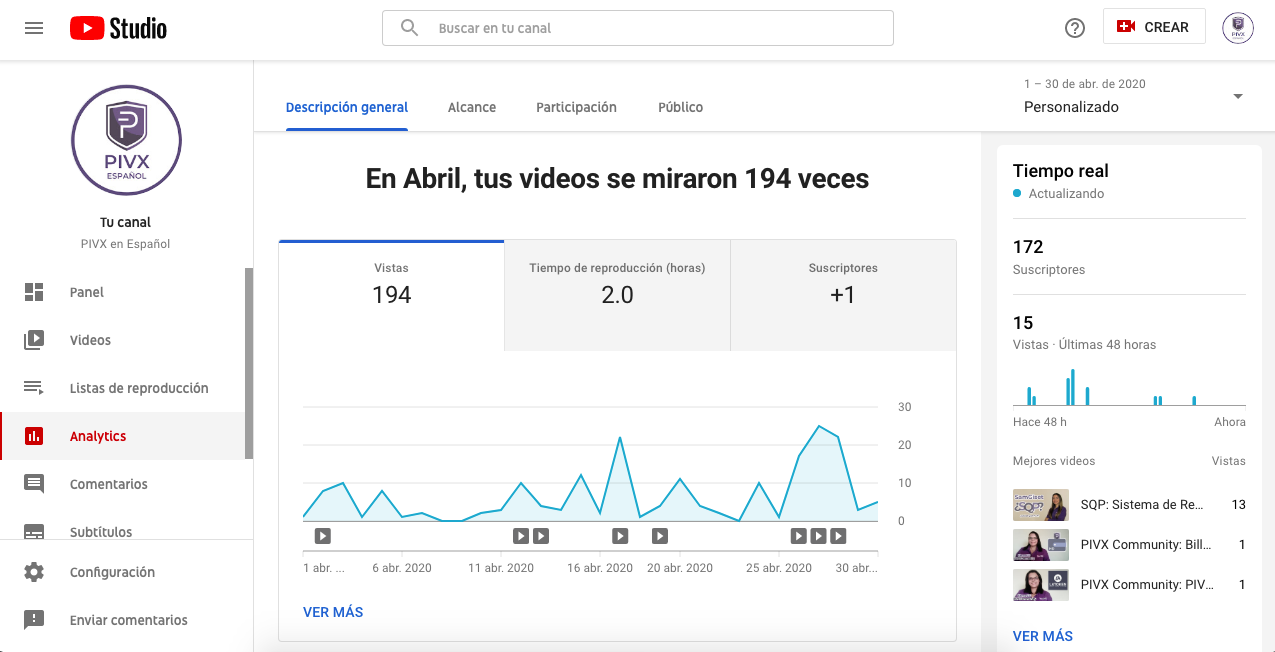Click first video marker after 25 abr.

(x=798, y=536)
